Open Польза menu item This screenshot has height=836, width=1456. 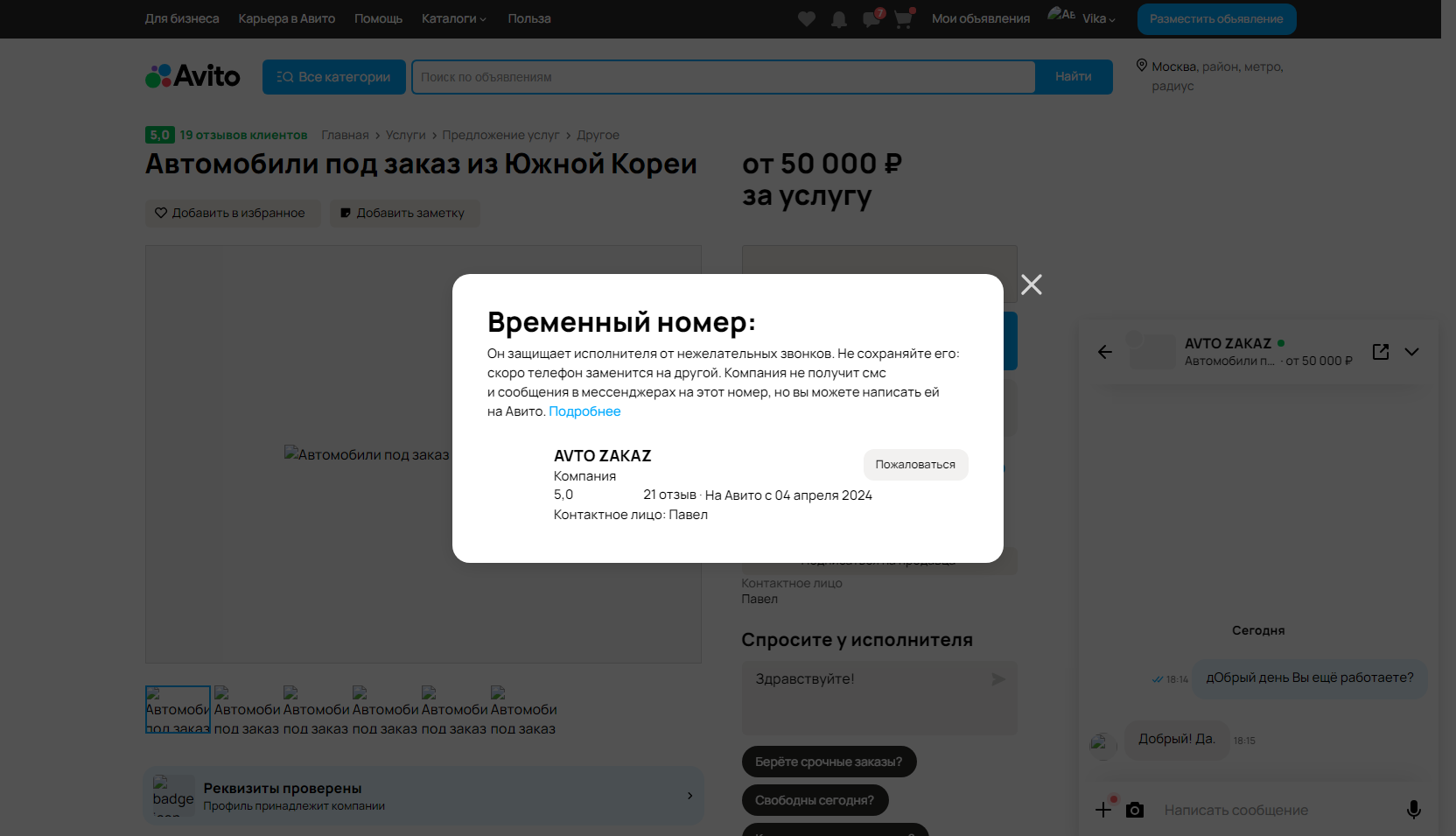point(529,18)
